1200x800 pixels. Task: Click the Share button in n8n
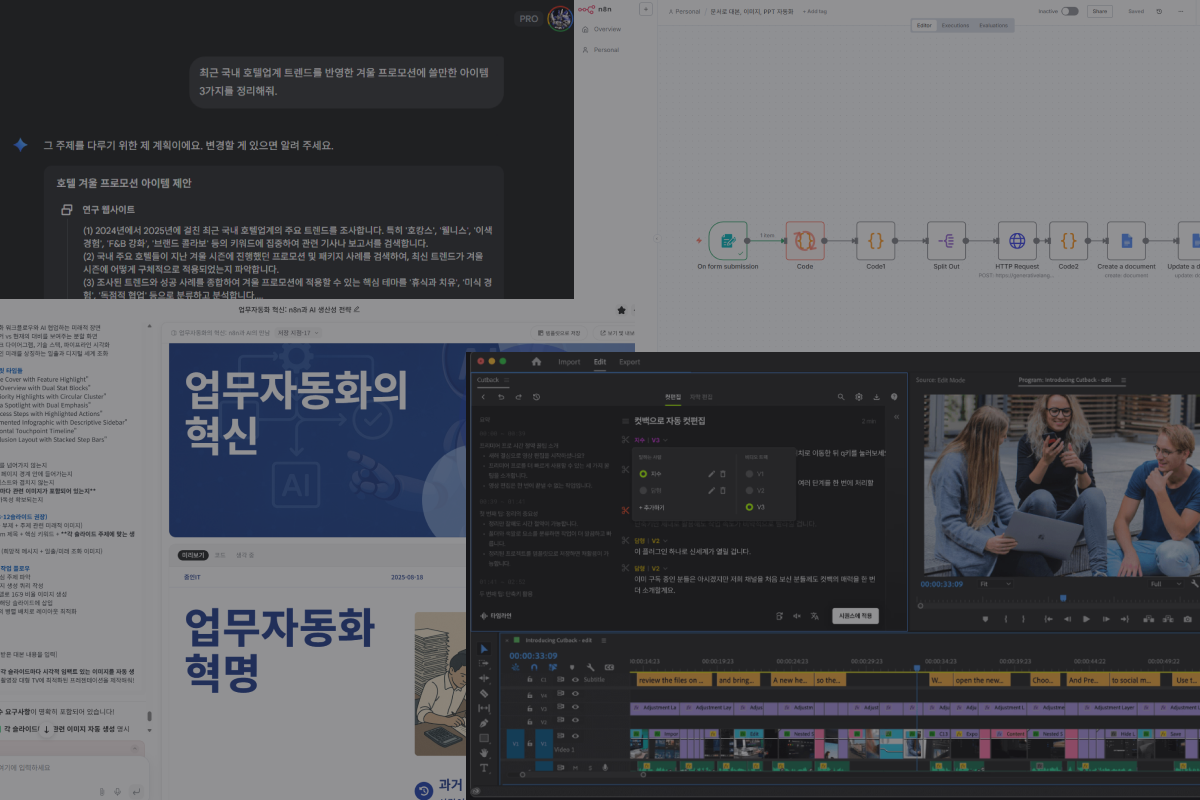[1099, 11]
